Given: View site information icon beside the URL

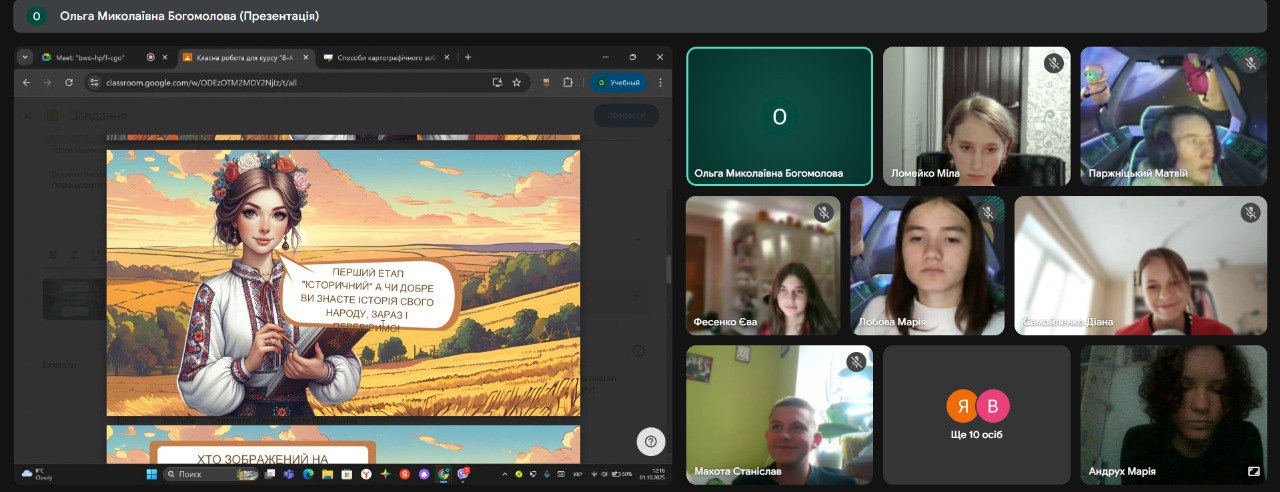Looking at the screenshot, I should pyautogui.click(x=94, y=82).
